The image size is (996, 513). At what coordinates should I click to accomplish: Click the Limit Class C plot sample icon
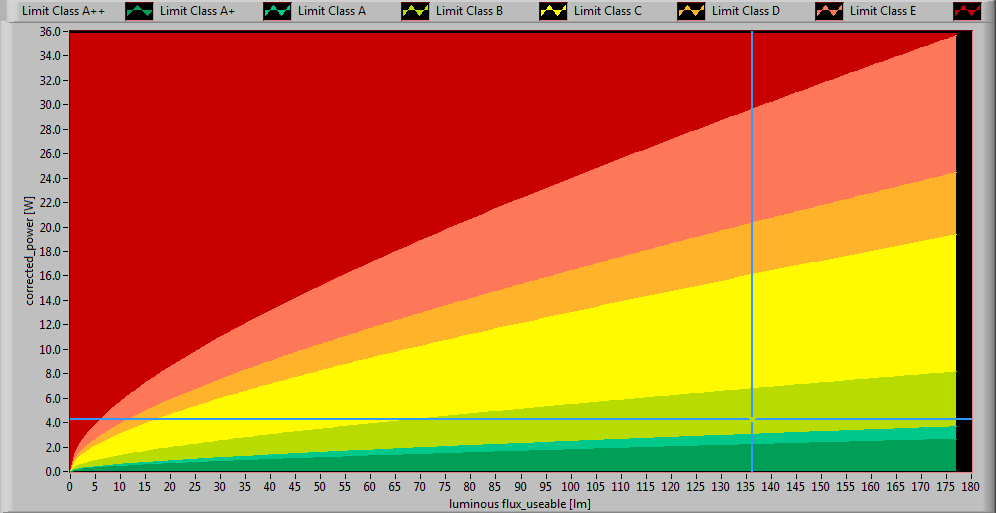click(x=692, y=12)
